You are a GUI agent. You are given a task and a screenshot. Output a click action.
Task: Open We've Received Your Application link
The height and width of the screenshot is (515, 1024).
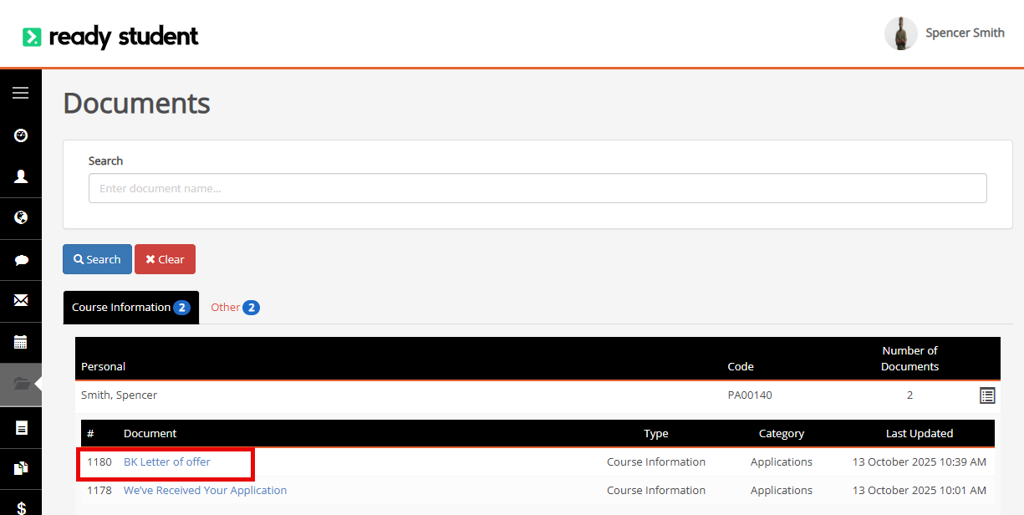point(205,490)
